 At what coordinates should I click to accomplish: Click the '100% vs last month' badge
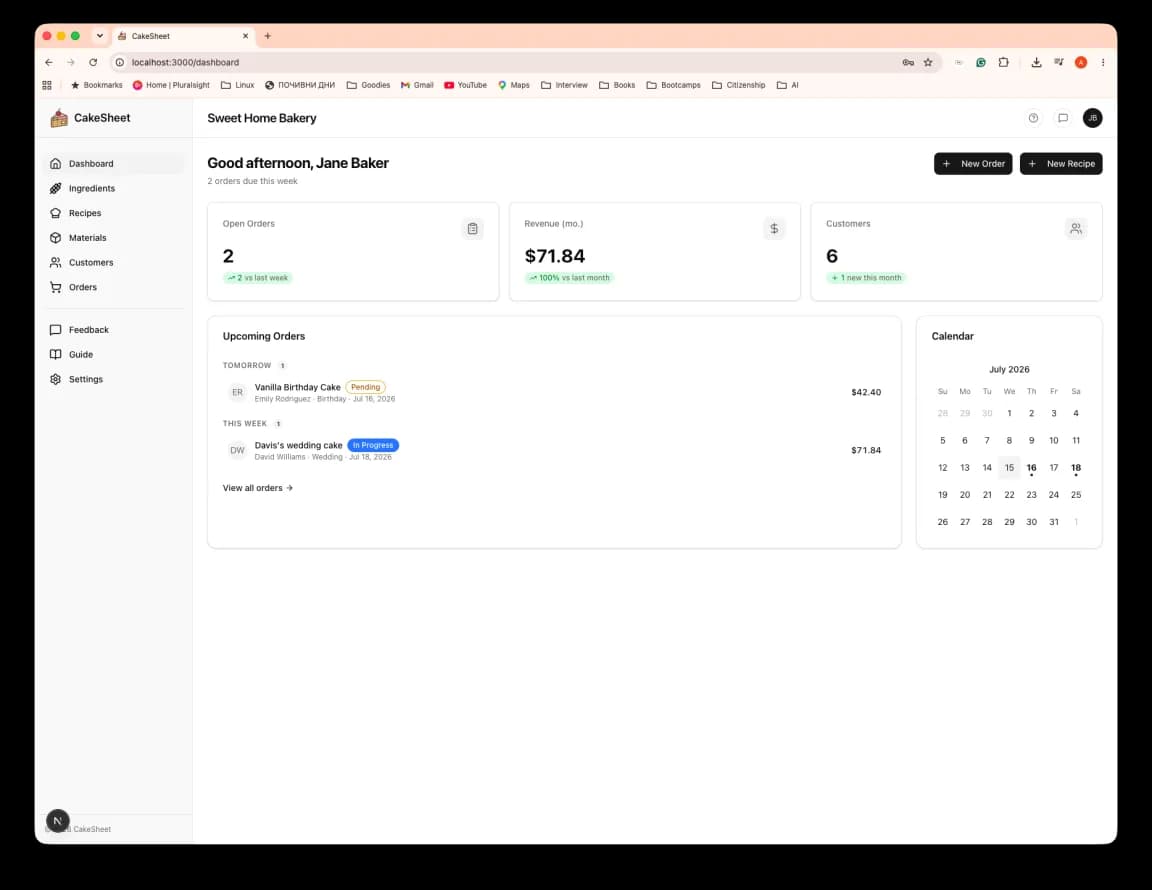coord(569,278)
